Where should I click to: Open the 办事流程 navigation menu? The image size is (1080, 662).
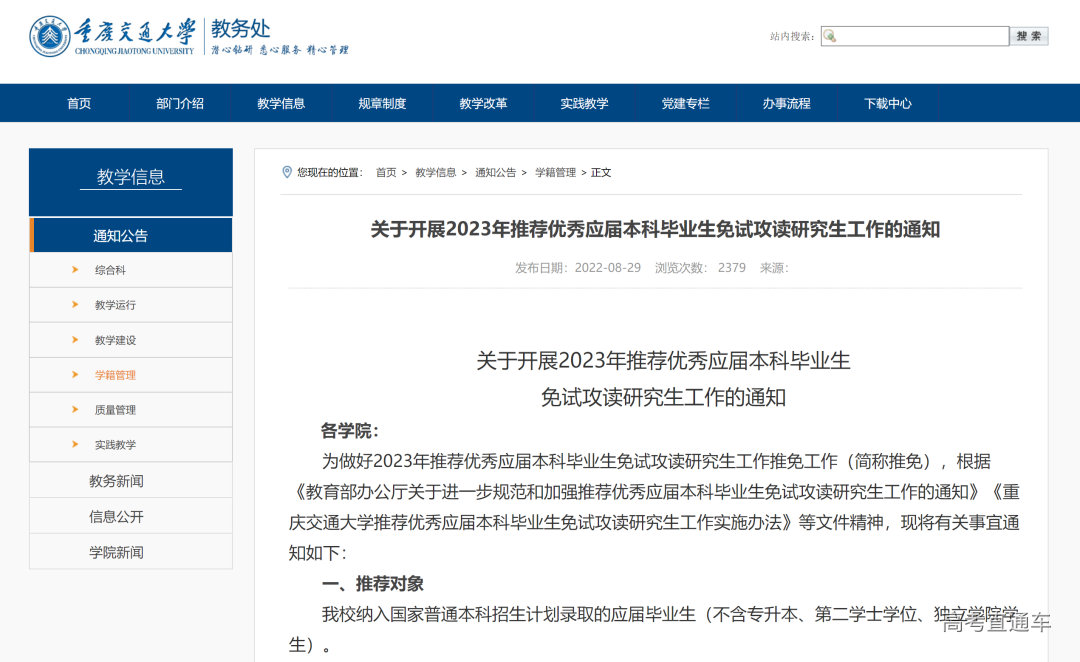coord(787,103)
